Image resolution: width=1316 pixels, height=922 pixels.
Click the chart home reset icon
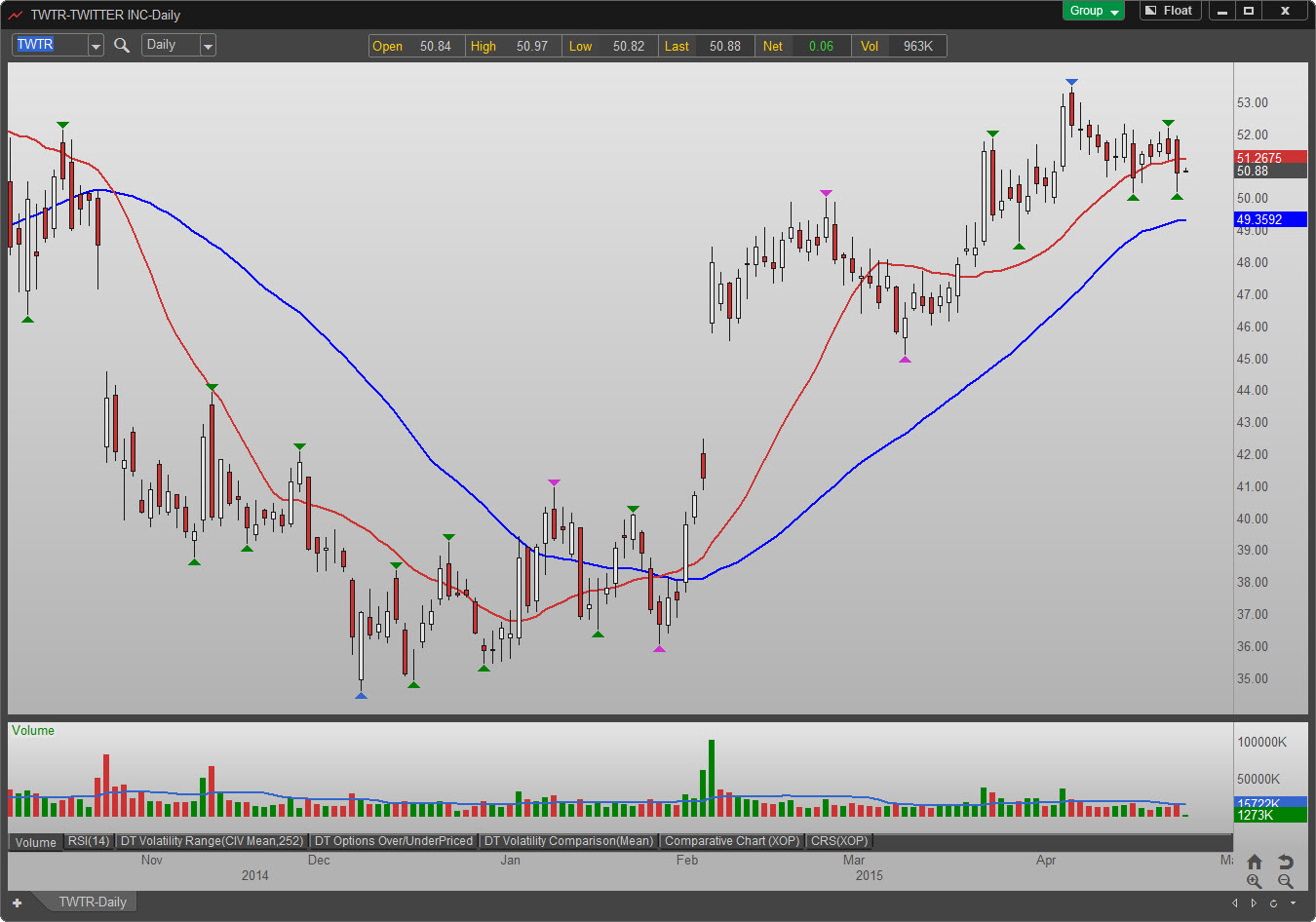1255,862
